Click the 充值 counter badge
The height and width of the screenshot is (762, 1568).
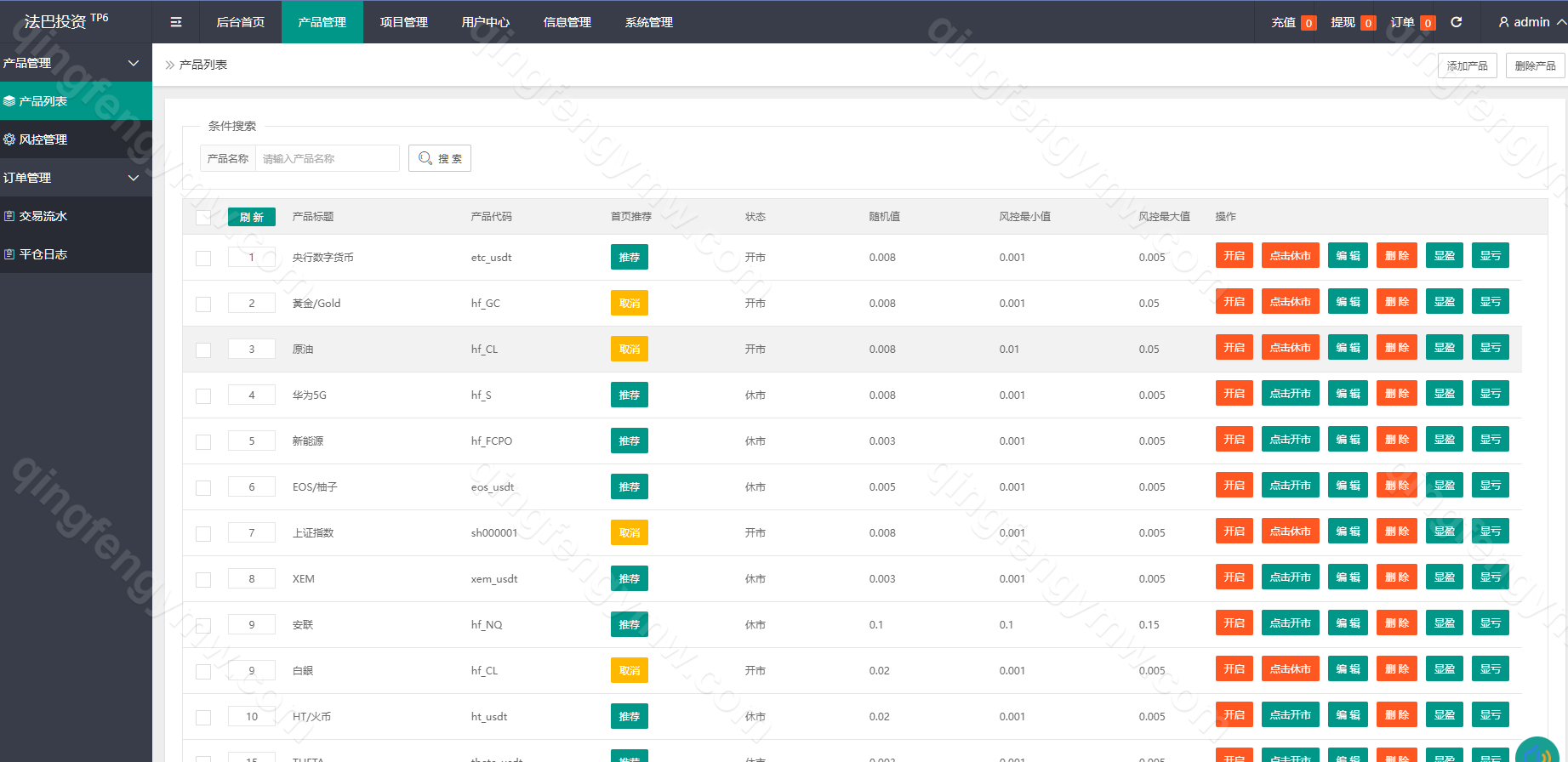(1309, 23)
